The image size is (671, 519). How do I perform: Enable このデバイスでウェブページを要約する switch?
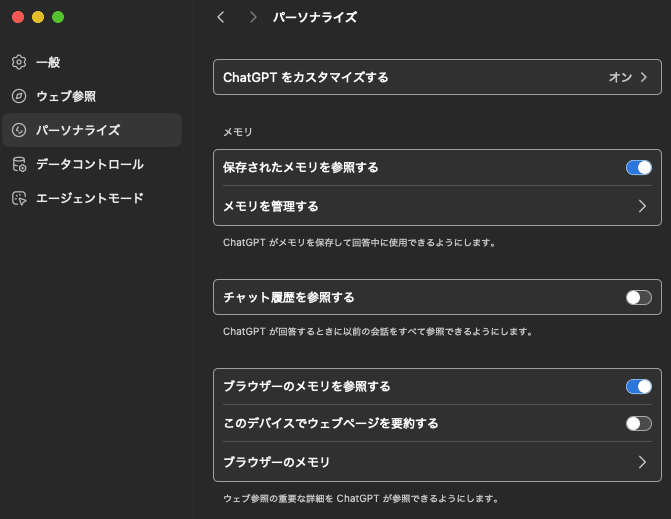(x=638, y=424)
